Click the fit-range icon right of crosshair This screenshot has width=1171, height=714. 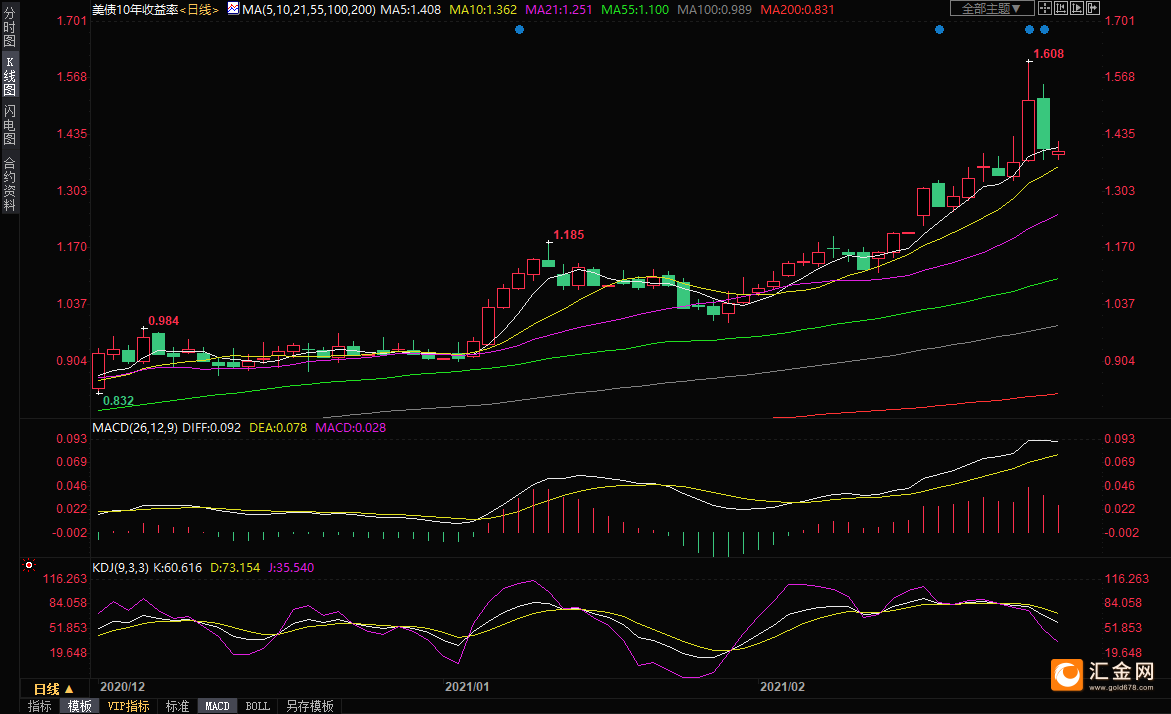coord(1061,8)
